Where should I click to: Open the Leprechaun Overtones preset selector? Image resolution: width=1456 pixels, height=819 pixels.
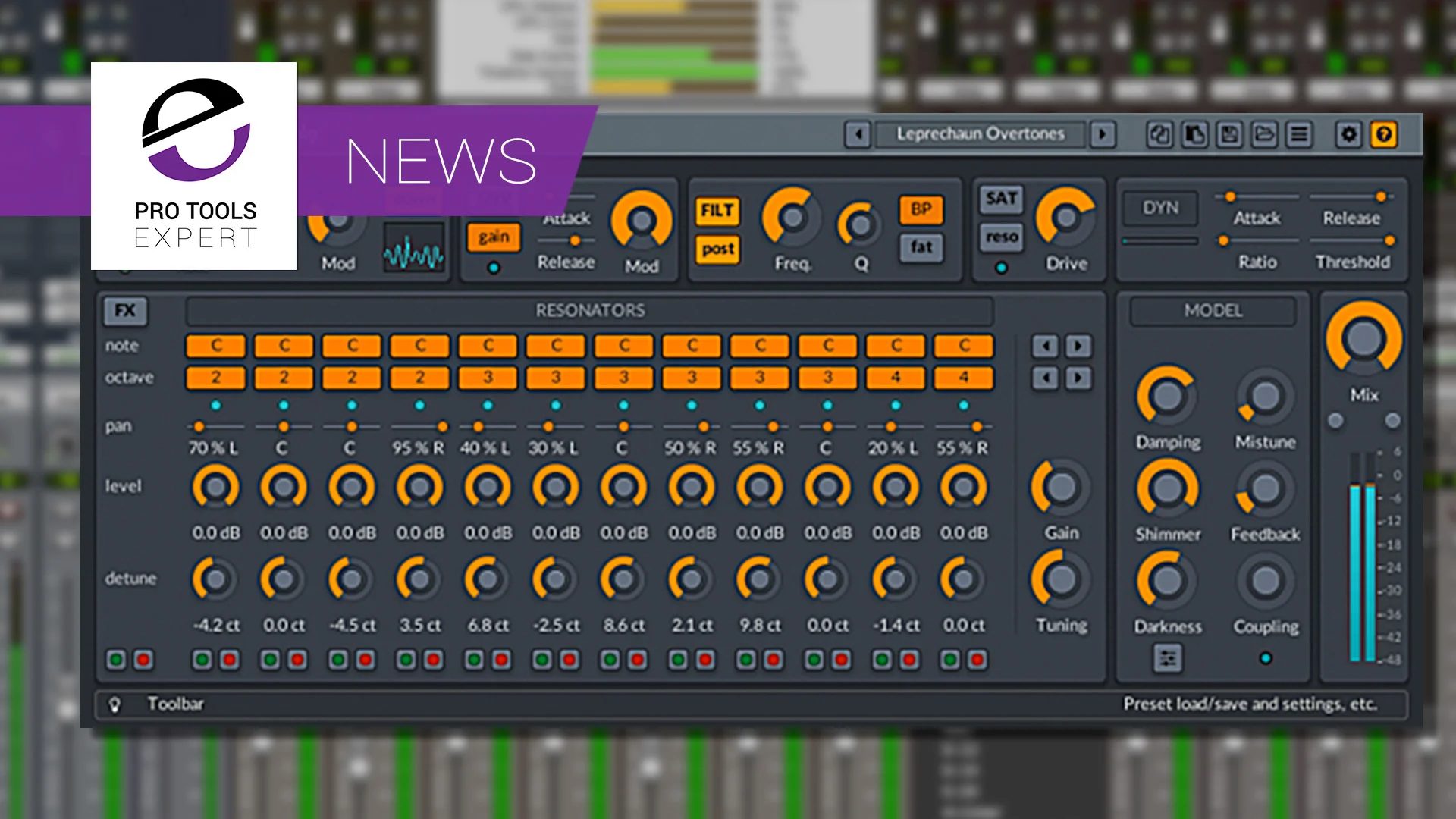[x=980, y=135]
